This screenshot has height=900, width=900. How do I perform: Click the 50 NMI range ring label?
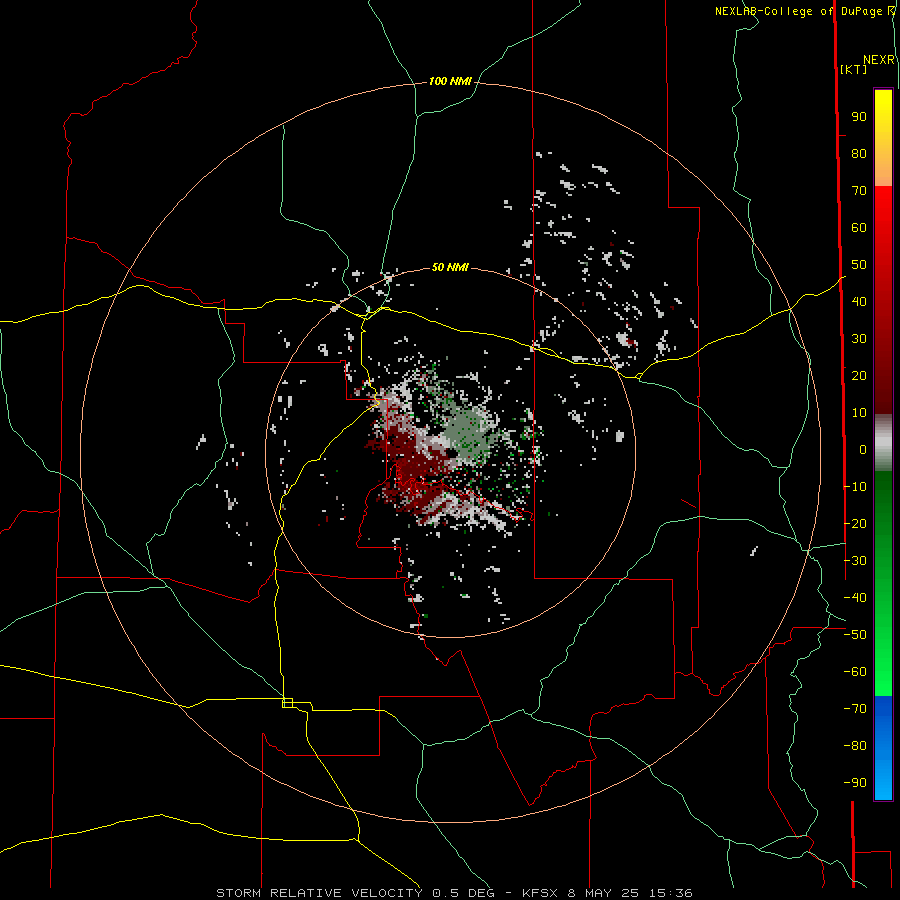(450, 267)
